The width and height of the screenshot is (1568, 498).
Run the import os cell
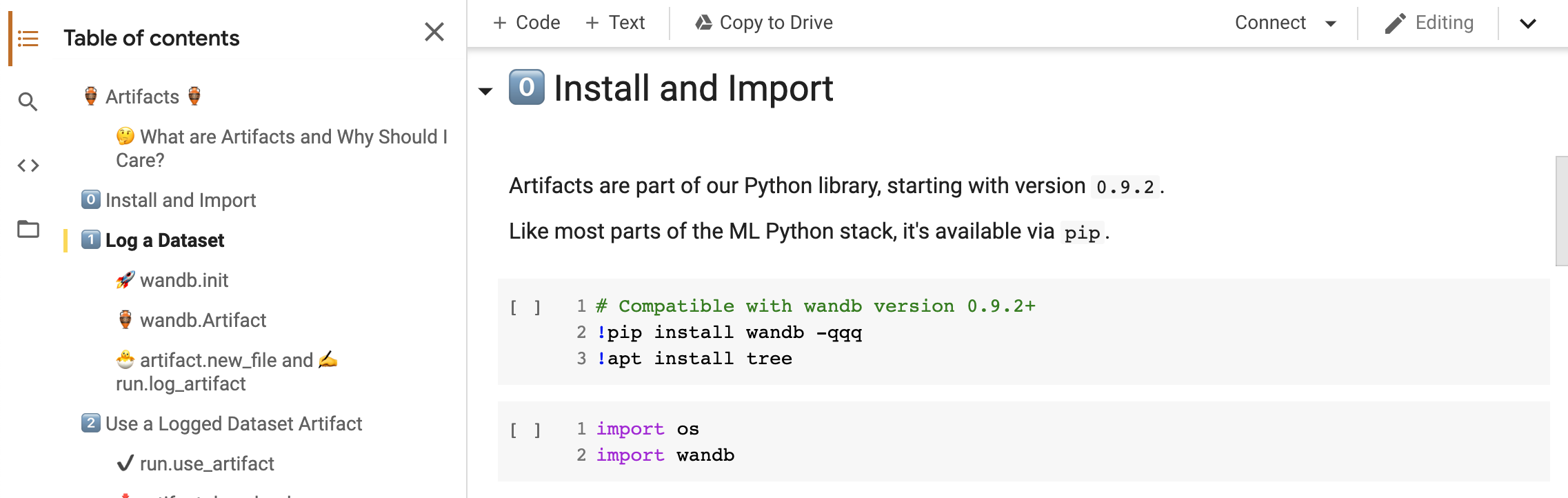pyautogui.click(x=525, y=430)
